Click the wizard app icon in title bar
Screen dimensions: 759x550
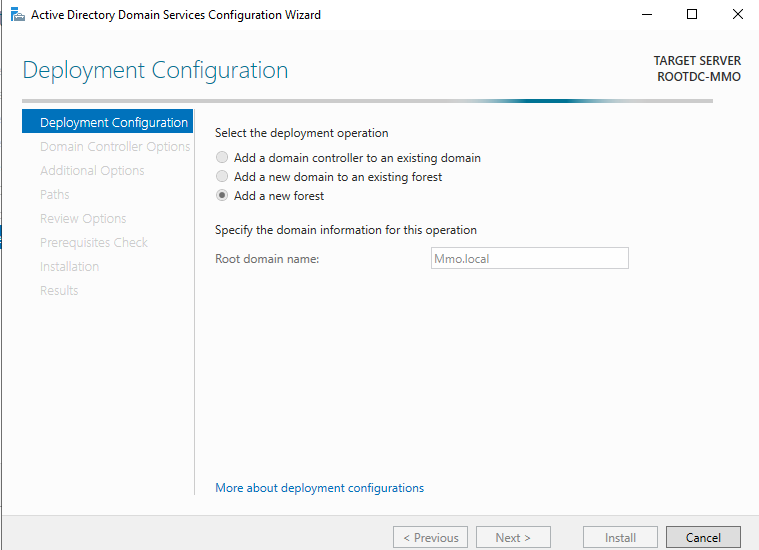pos(17,15)
